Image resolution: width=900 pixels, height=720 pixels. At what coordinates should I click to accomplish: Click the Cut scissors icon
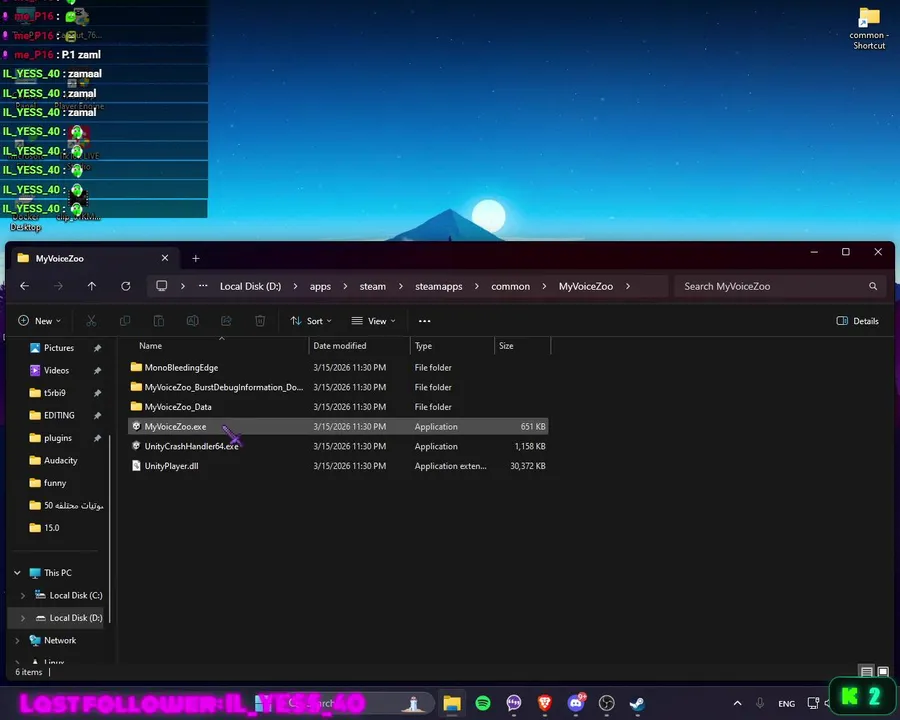point(91,321)
